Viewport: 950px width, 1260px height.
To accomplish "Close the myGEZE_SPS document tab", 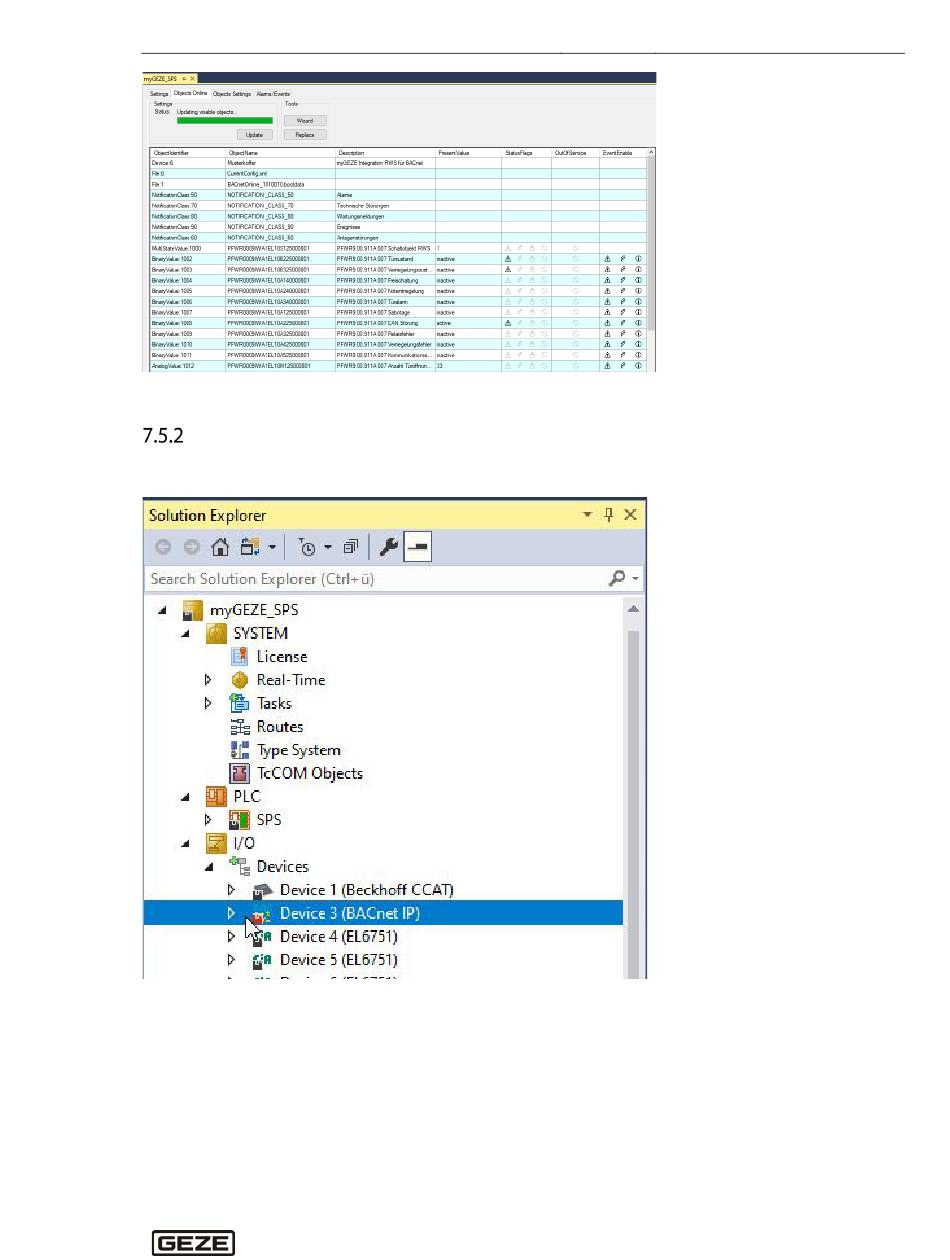I will point(194,78).
